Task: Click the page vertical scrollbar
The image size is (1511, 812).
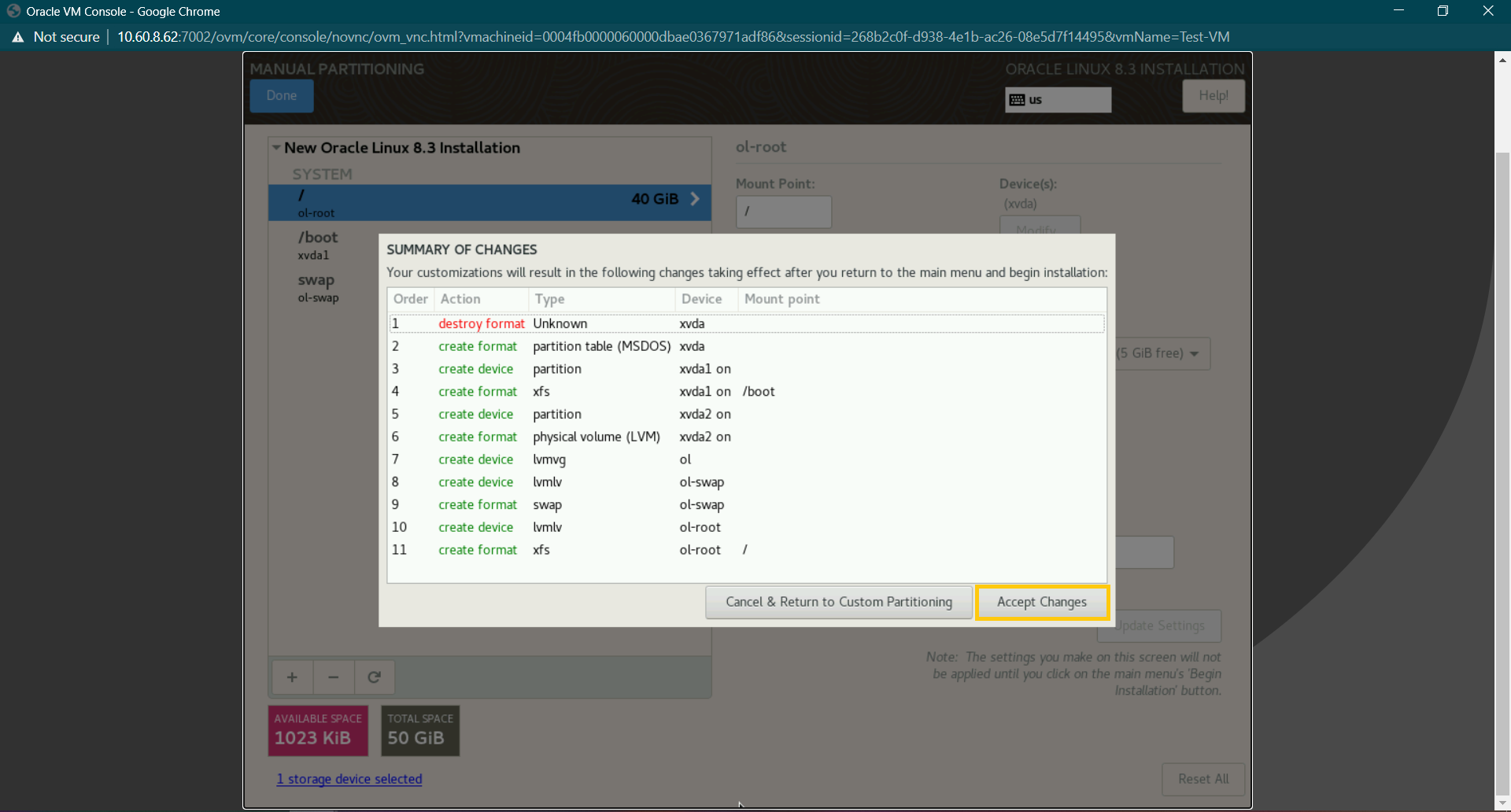Action: 1502,472
